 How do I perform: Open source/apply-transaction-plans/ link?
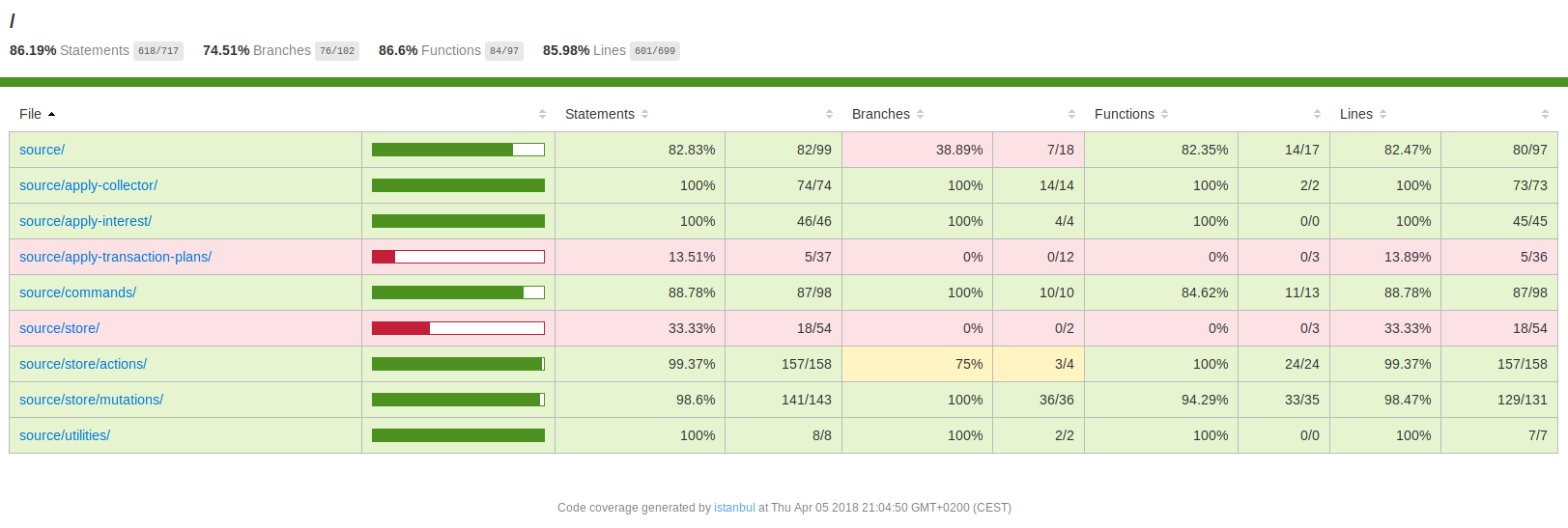[115, 257]
